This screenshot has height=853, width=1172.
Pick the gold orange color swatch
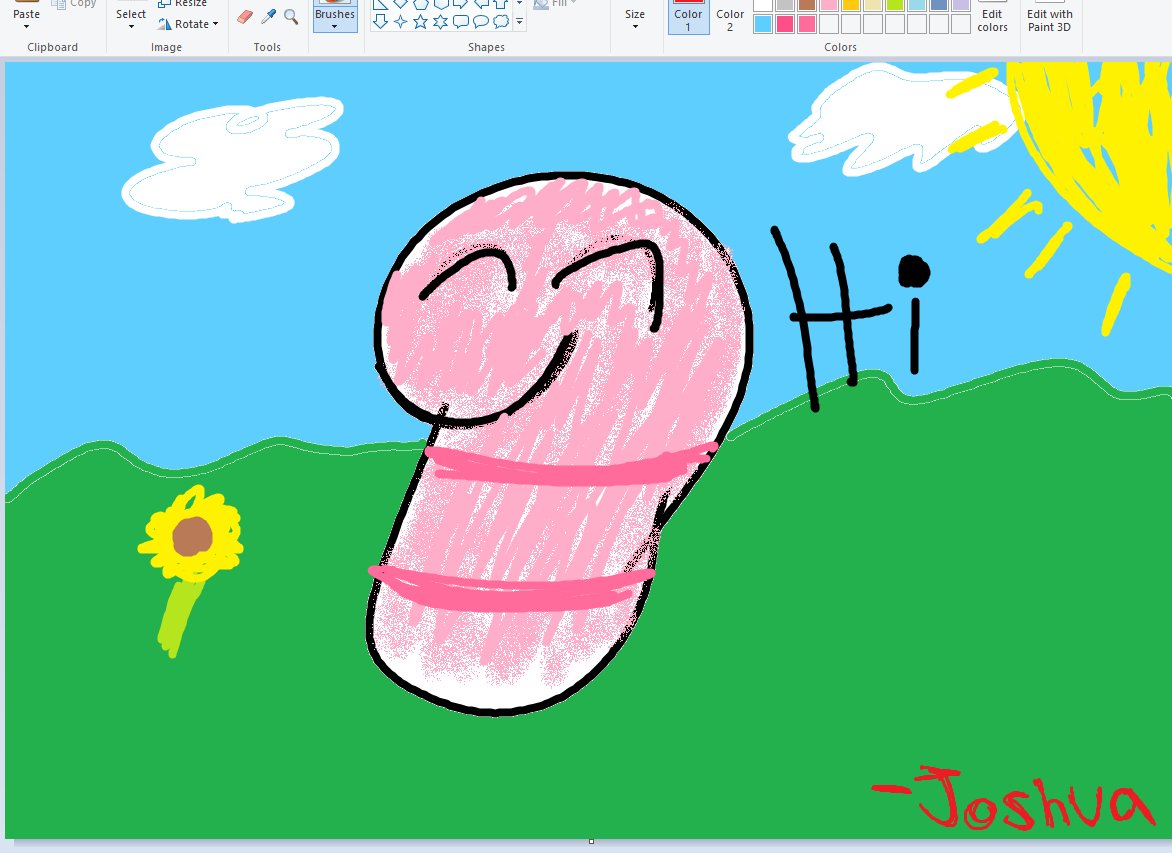tap(851, 5)
